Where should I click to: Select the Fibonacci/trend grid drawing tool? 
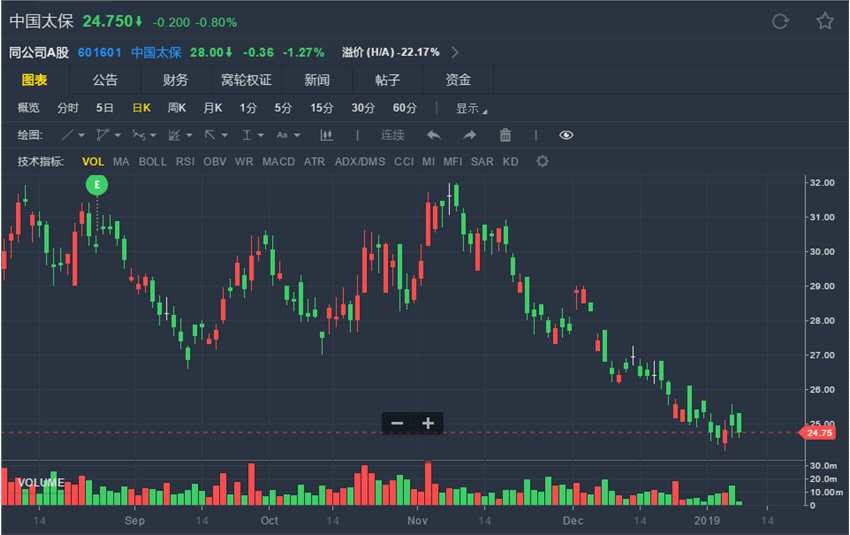(x=174, y=135)
